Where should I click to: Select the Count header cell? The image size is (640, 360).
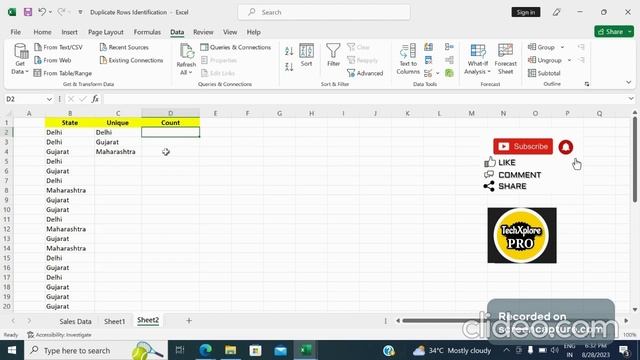point(171,122)
